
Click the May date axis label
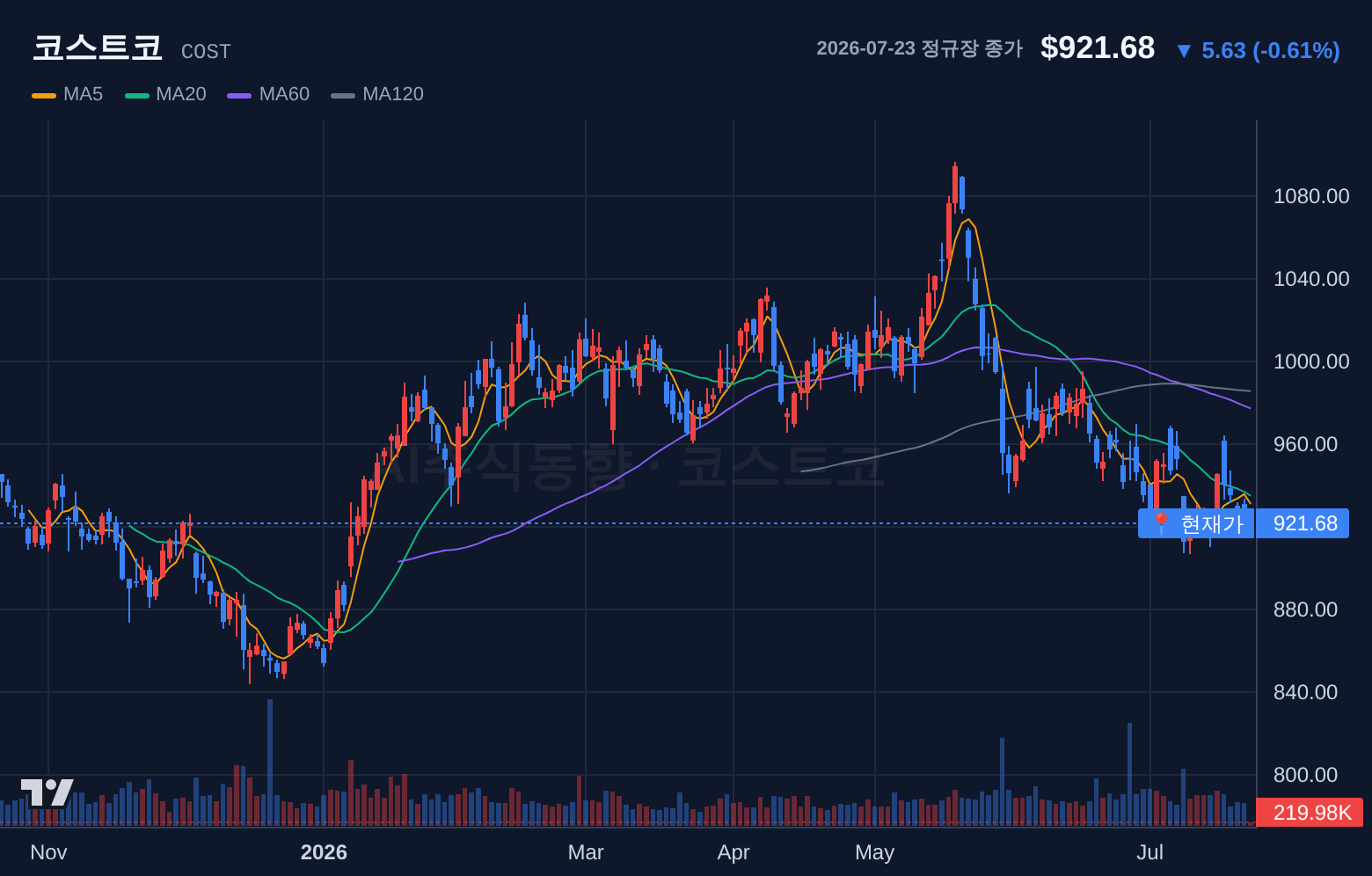(x=874, y=852)
